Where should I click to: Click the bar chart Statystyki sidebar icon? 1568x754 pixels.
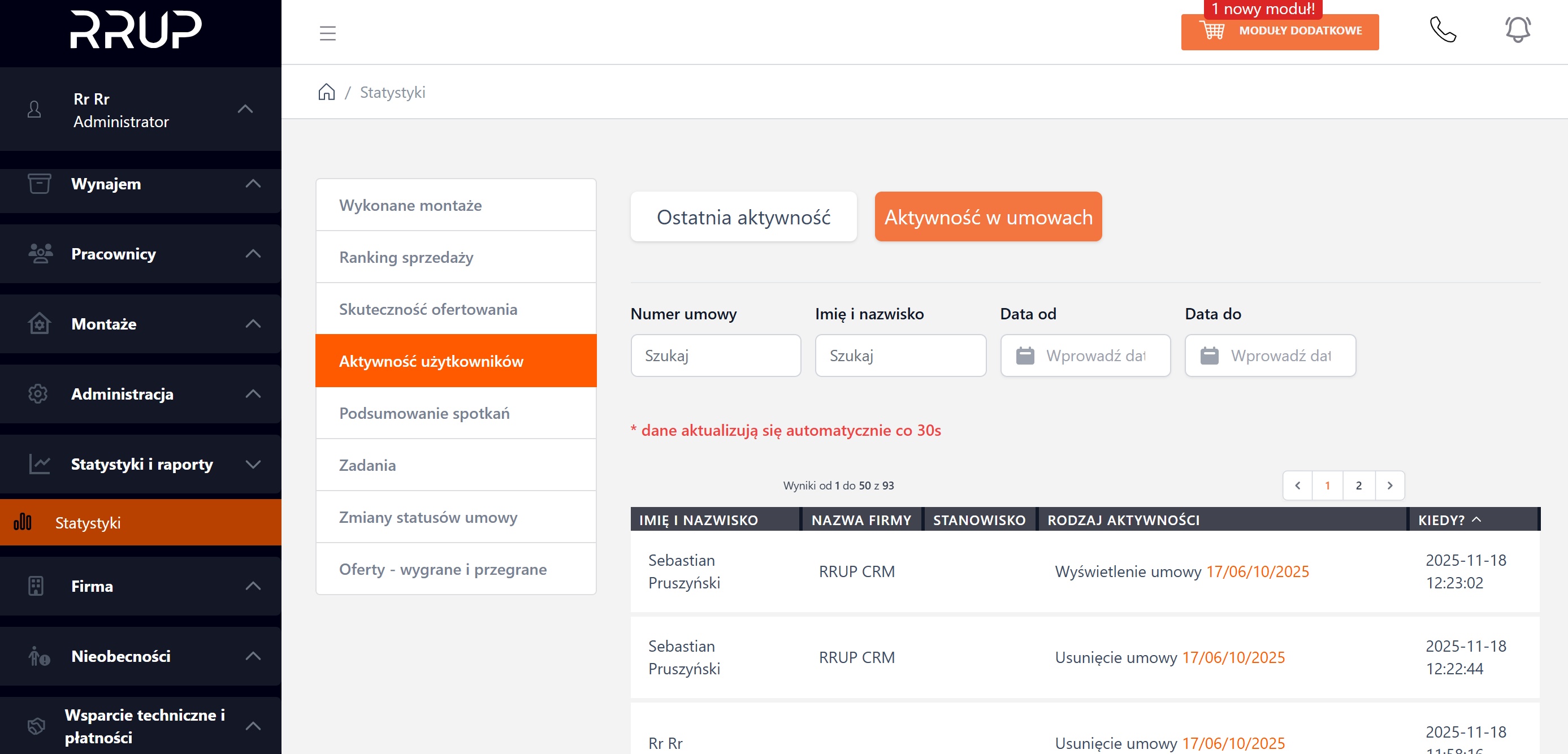[x=23, y=522]
